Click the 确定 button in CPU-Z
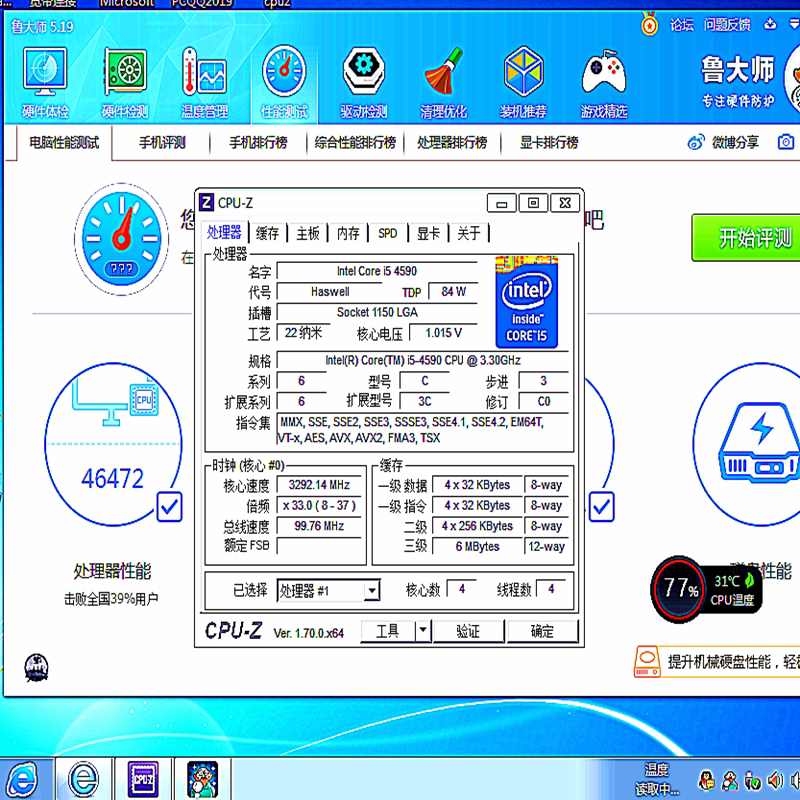Image resolution: width=800 pixels, height=800 pixels. [x=542, y=631]
